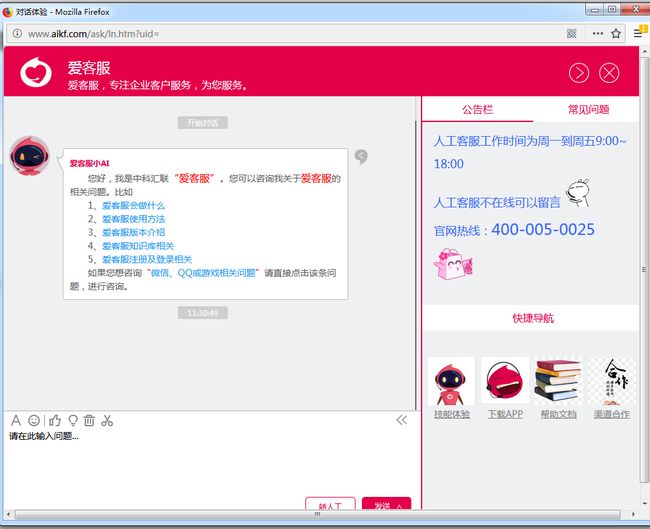Open the page actions three-dot menu
The height and width of the screenshot is (529, 650).
coord(598,34)
